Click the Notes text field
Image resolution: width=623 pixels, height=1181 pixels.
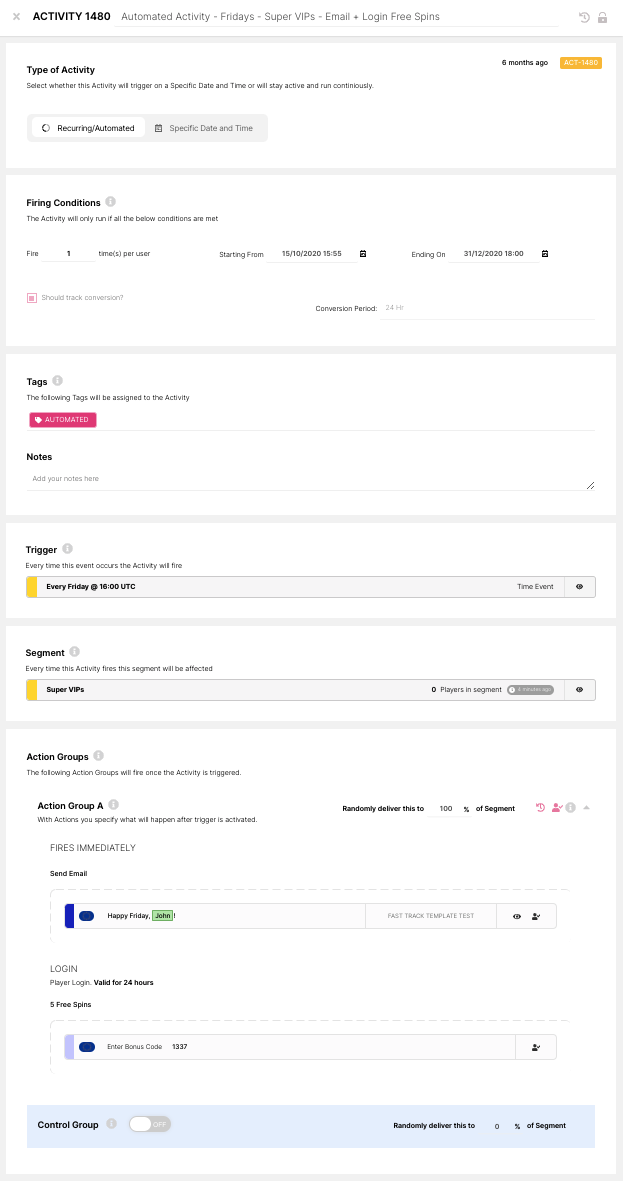tap(310, 479)
